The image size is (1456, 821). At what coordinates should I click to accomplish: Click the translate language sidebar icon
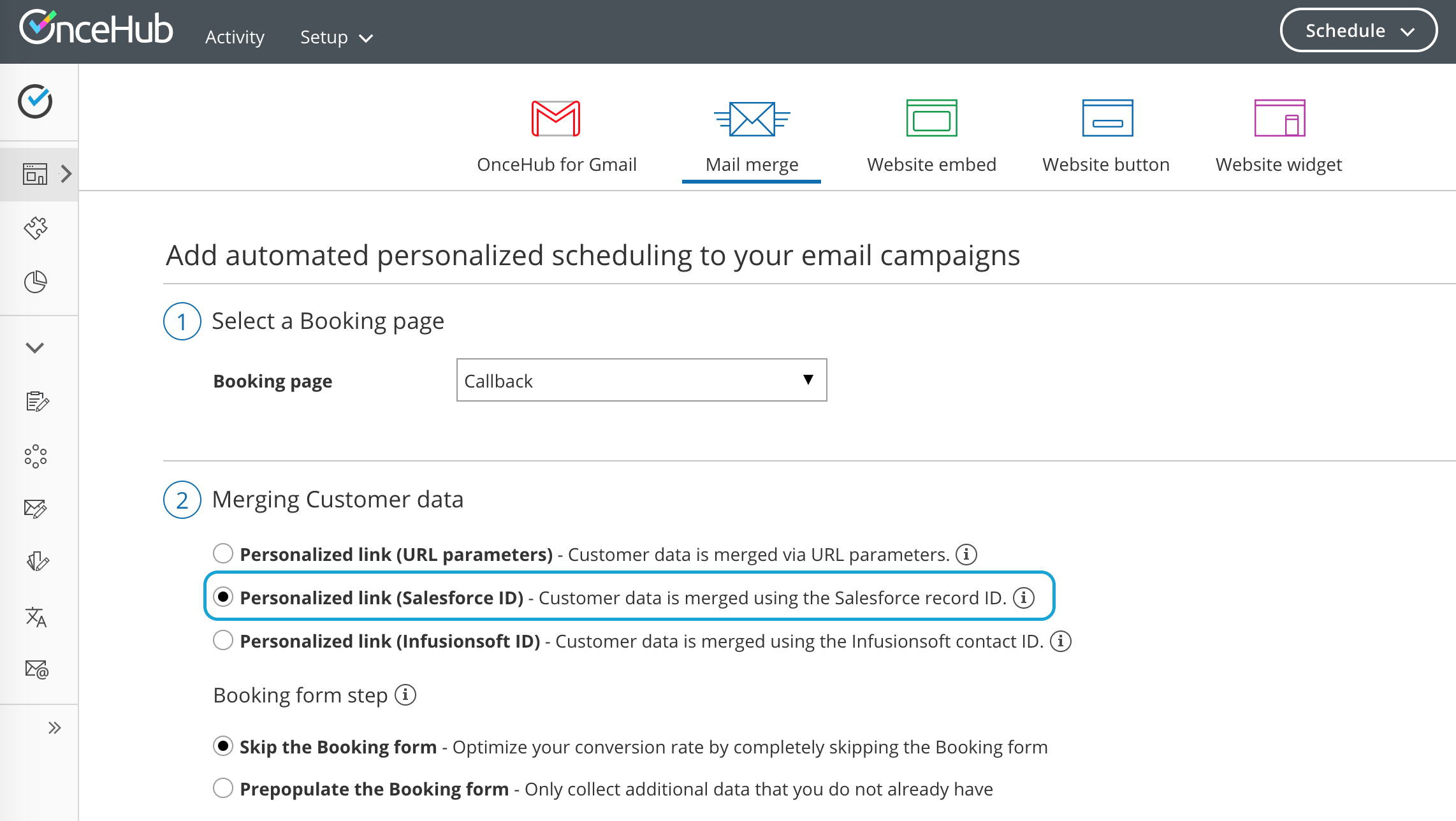point(36,617)
